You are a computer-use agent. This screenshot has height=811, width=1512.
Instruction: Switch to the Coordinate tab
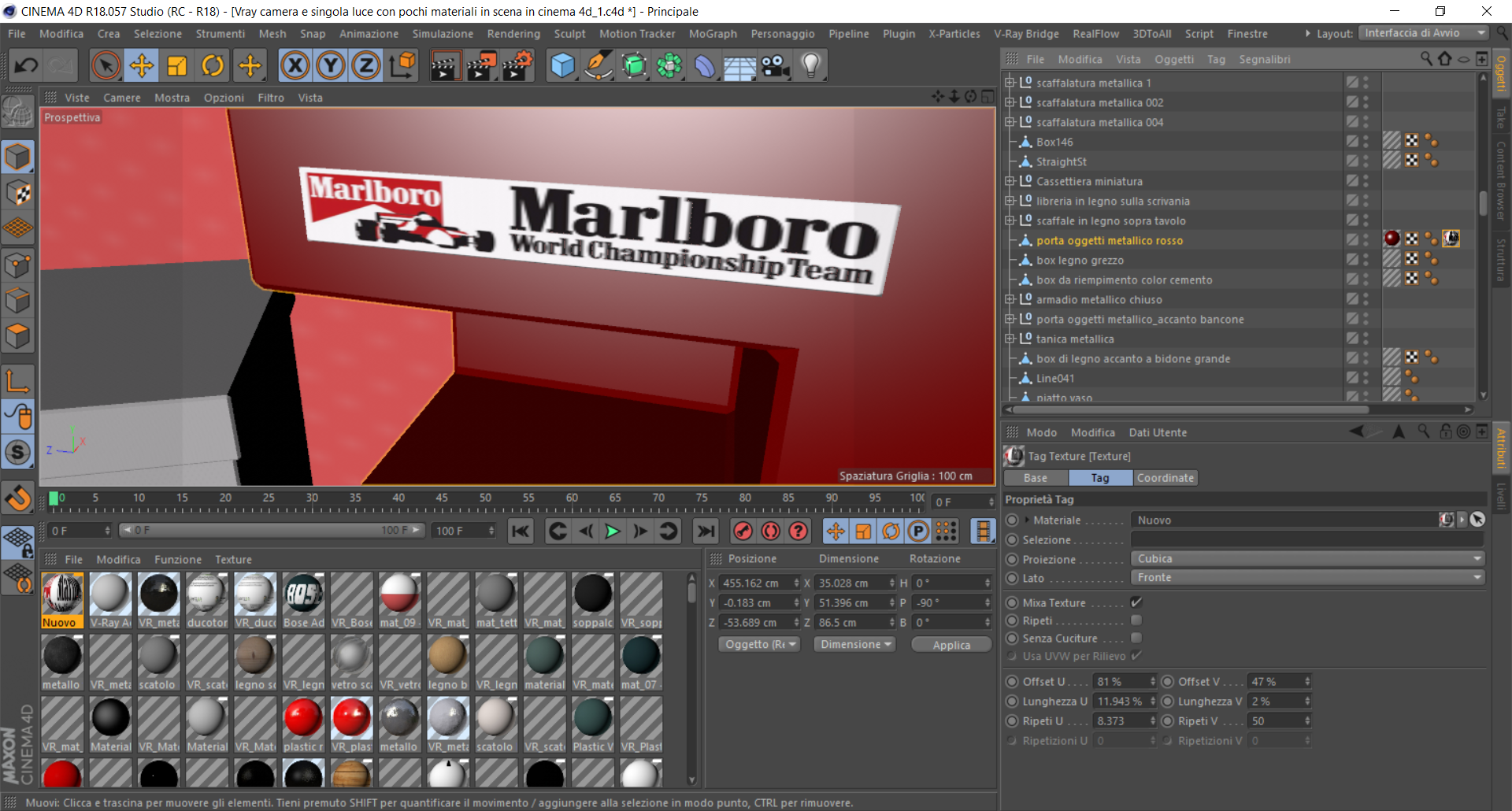pos(1165,478)
